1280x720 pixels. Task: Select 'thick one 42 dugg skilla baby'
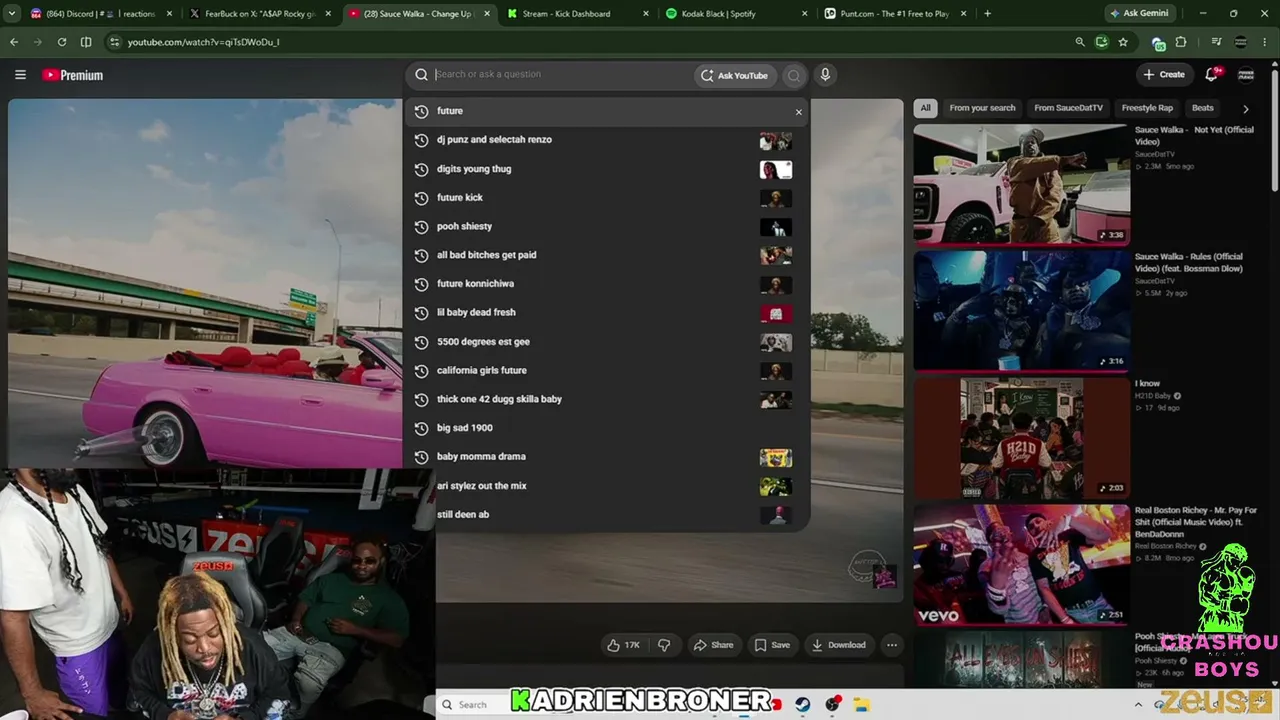tap(606, 399)
